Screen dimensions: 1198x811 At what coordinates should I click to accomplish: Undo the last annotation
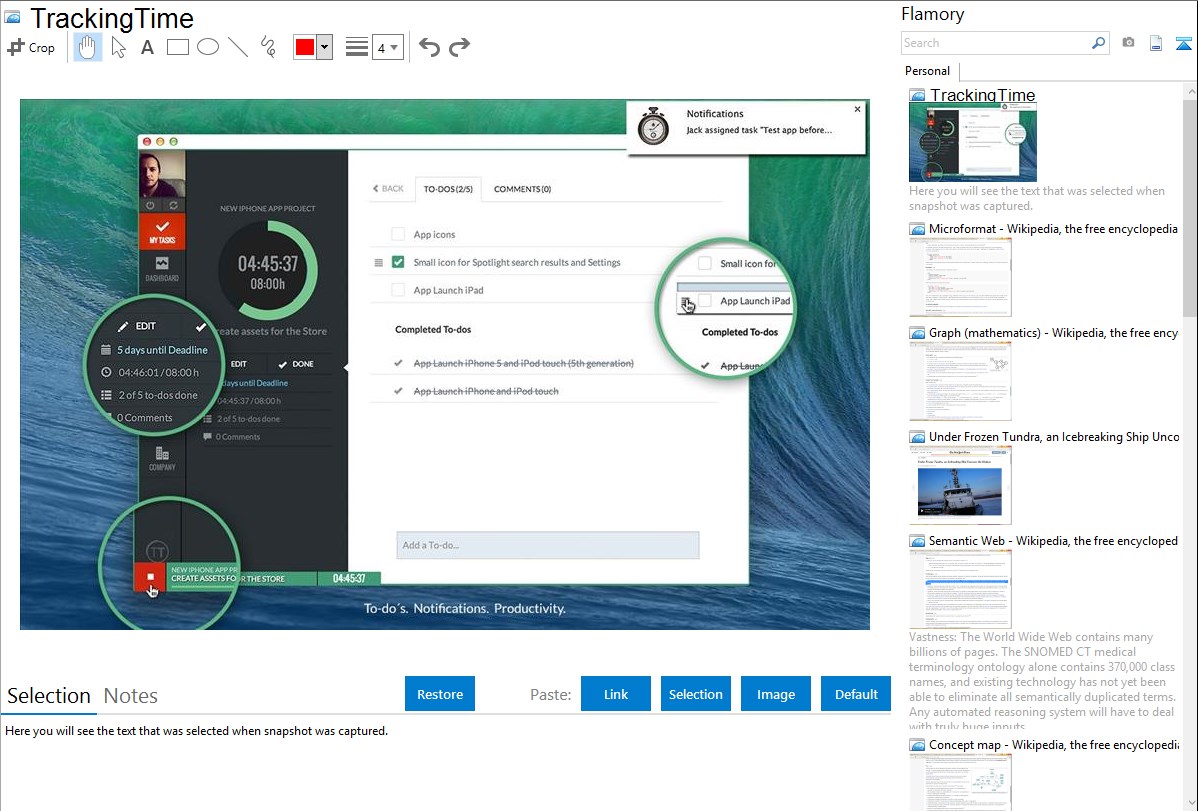click(429, 47)
